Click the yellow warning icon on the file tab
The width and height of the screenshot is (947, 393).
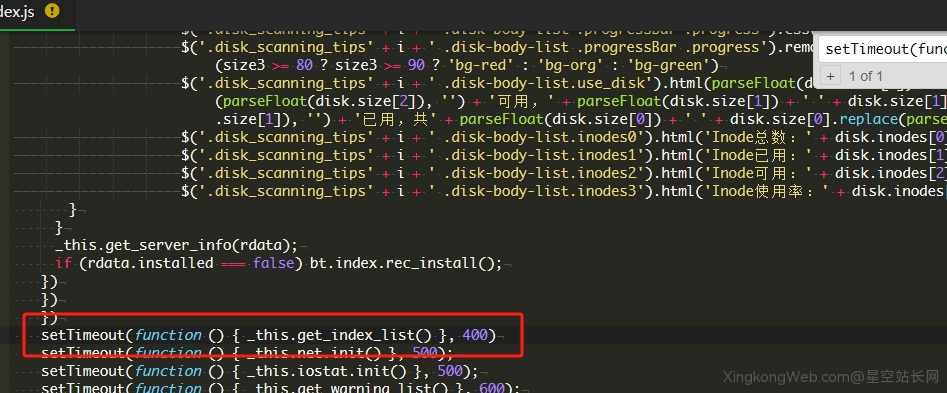tap(53, 11)
